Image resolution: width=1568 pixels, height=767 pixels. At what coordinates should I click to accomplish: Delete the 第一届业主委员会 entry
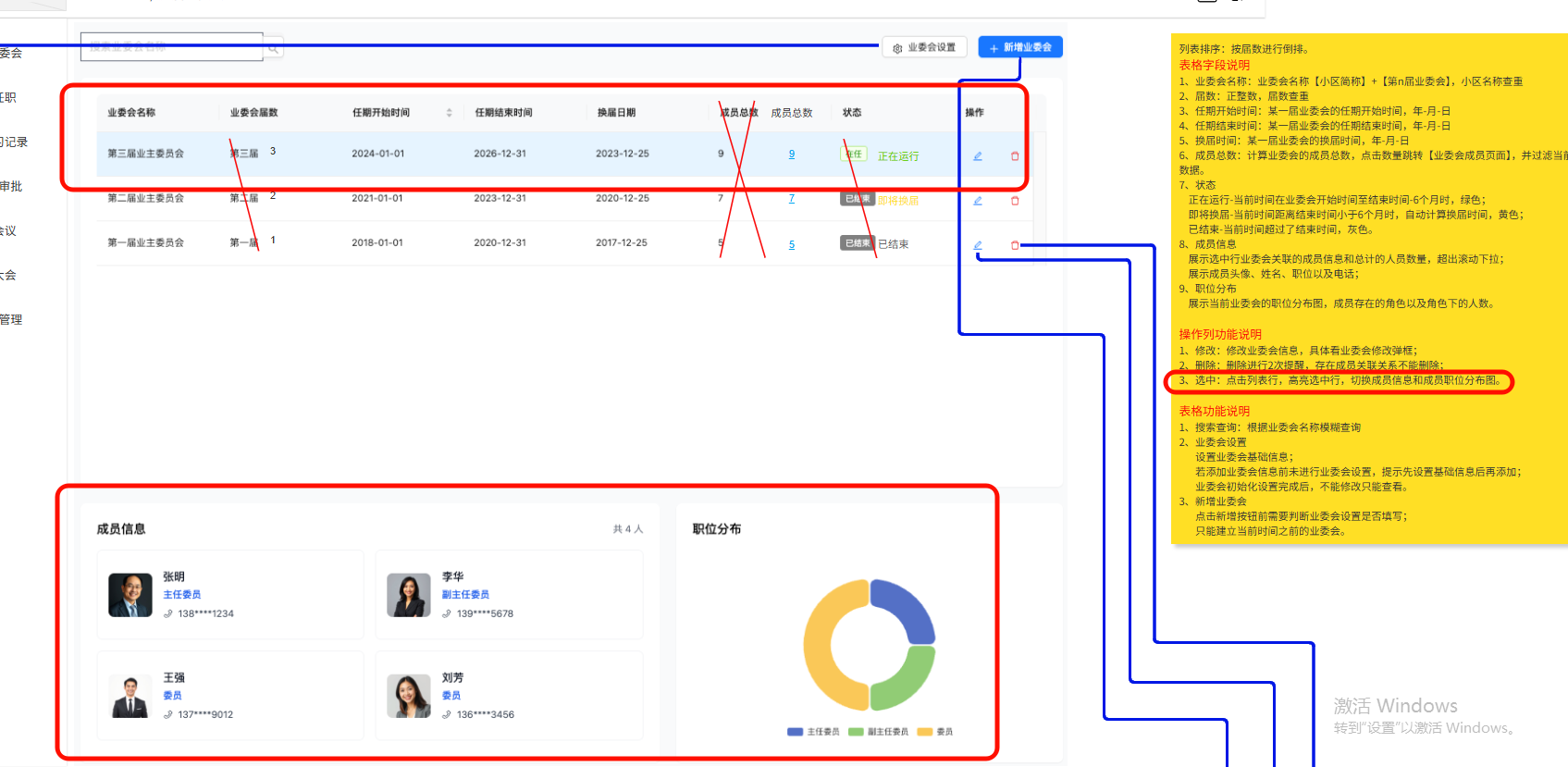coord(1015,245)
